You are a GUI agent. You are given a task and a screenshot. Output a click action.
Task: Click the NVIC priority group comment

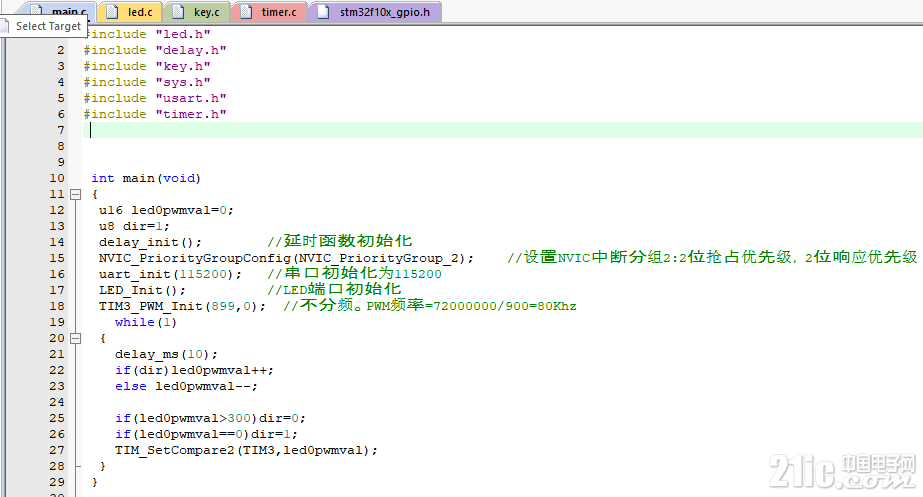pyautogui.click(x=713, y=257)
